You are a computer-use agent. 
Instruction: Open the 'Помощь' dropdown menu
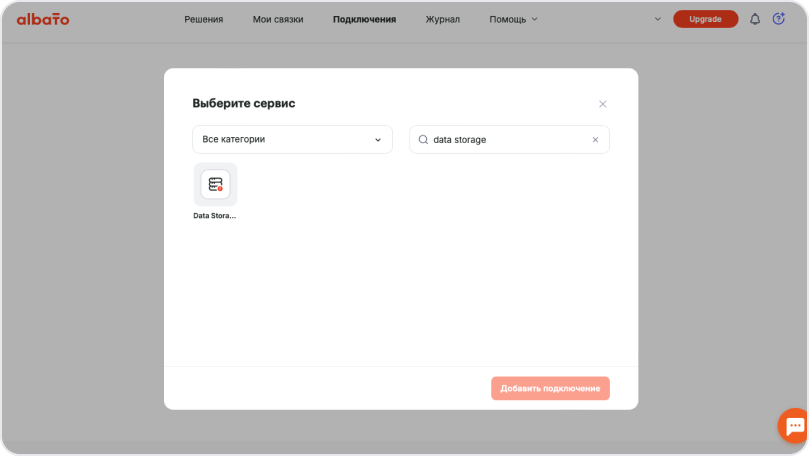[x=513, y=19]
